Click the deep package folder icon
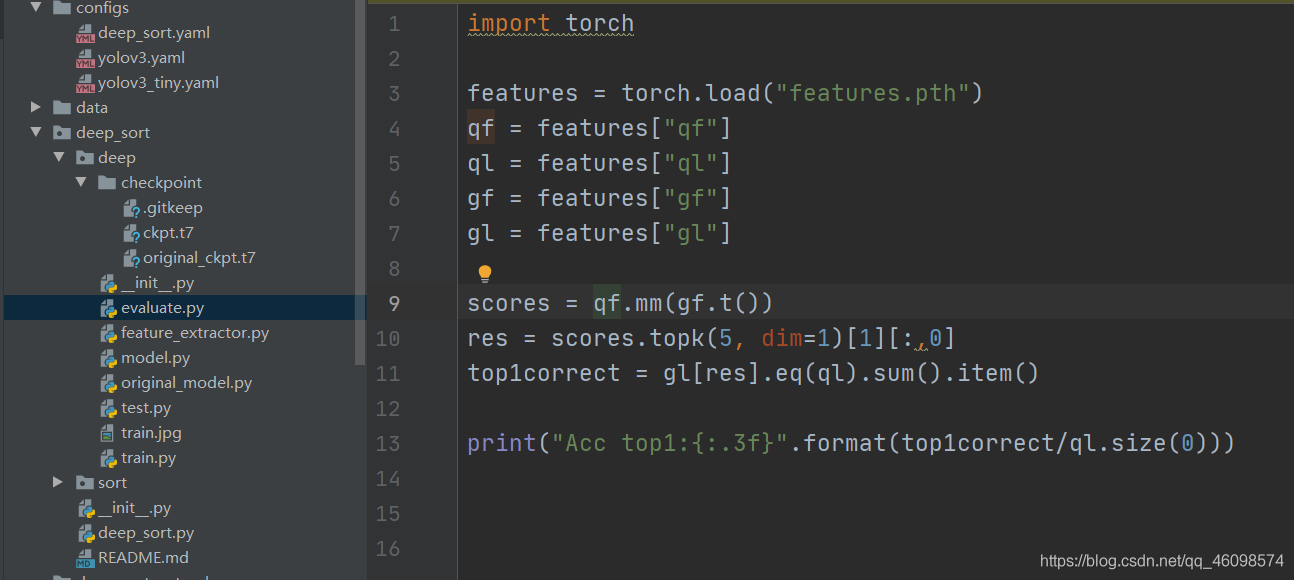The image size is (1294, 580). (84, 158)
